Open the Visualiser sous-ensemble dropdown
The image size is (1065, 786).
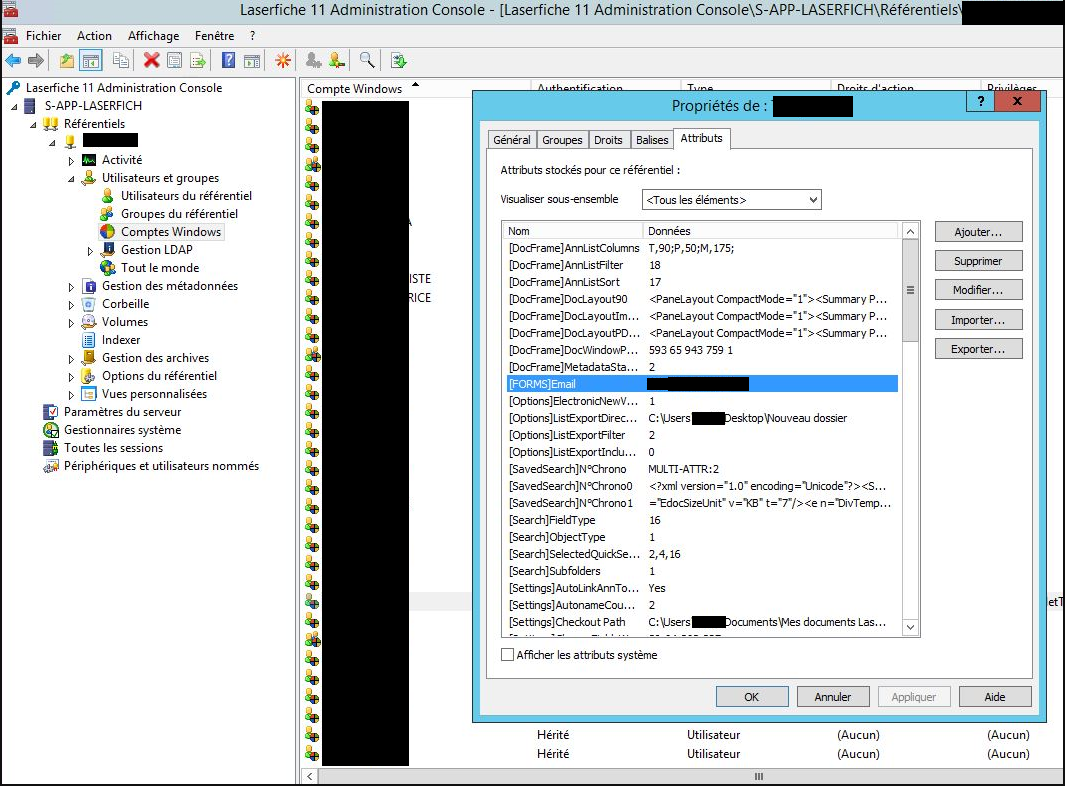point(732,200)
